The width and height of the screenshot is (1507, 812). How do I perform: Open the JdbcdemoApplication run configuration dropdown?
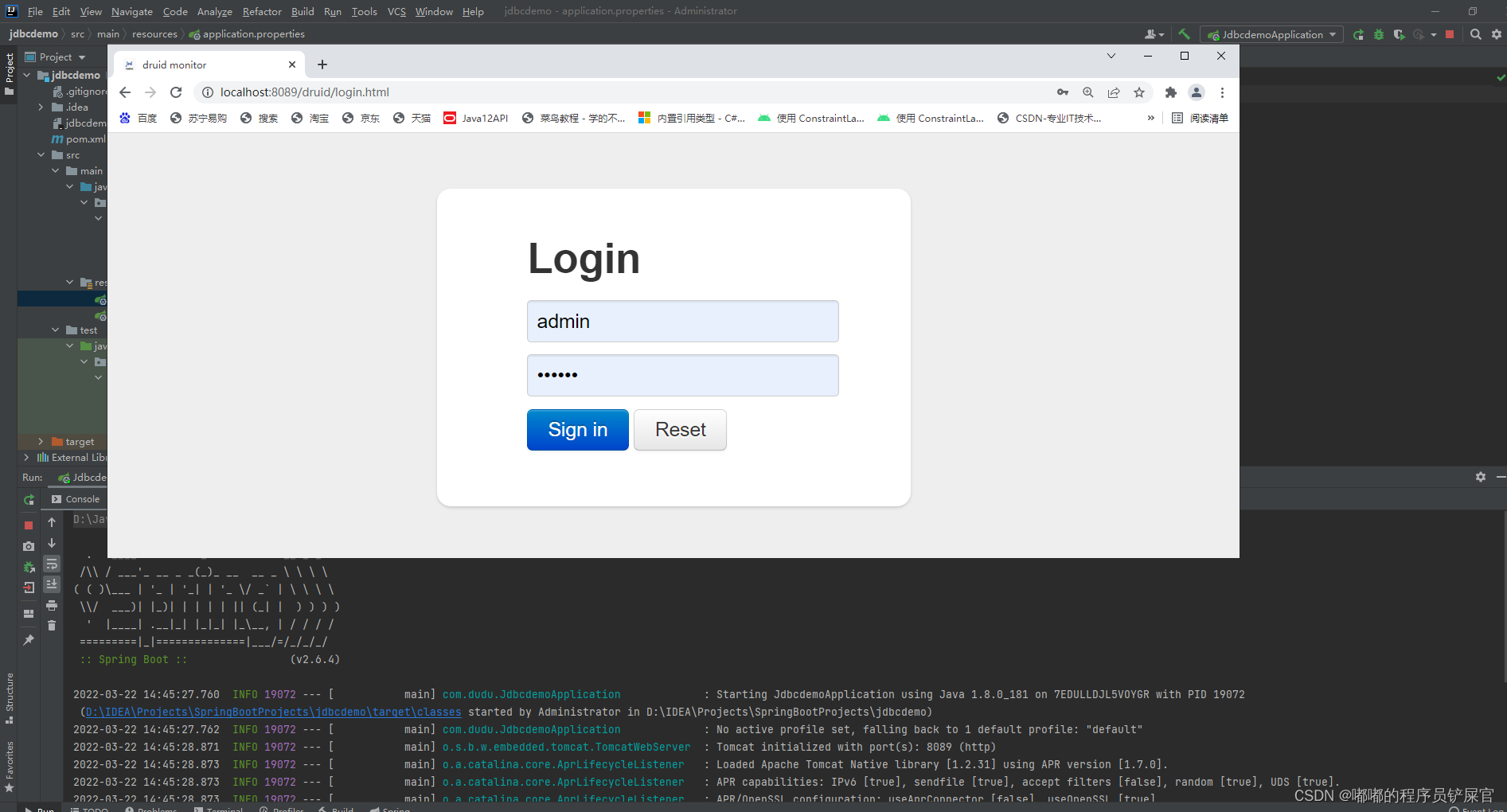[1271, 34]
